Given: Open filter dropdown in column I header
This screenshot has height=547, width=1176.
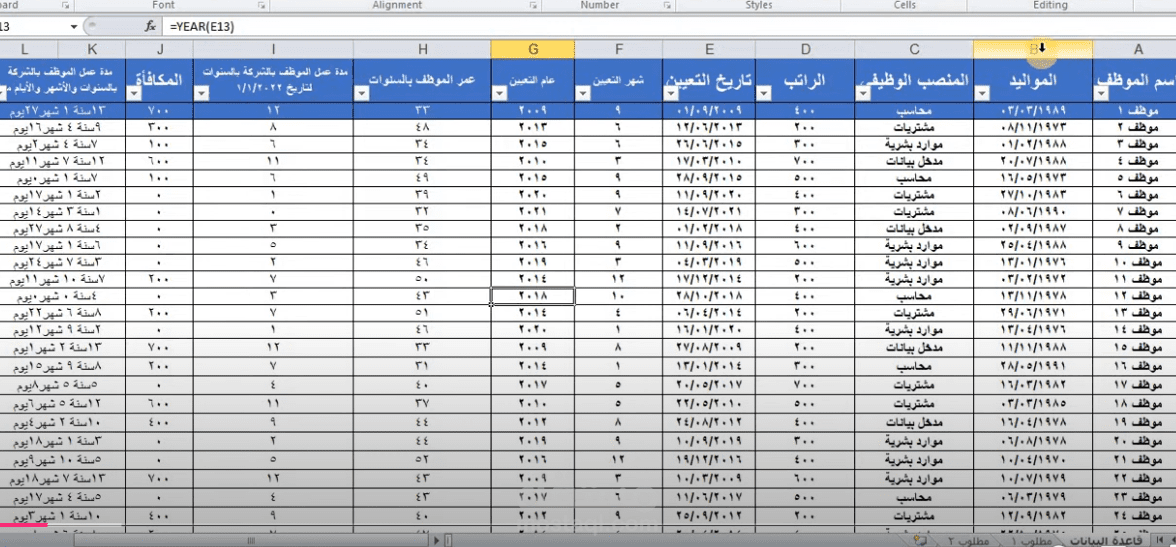Looking at the screenshot, I should pos(202,94).
